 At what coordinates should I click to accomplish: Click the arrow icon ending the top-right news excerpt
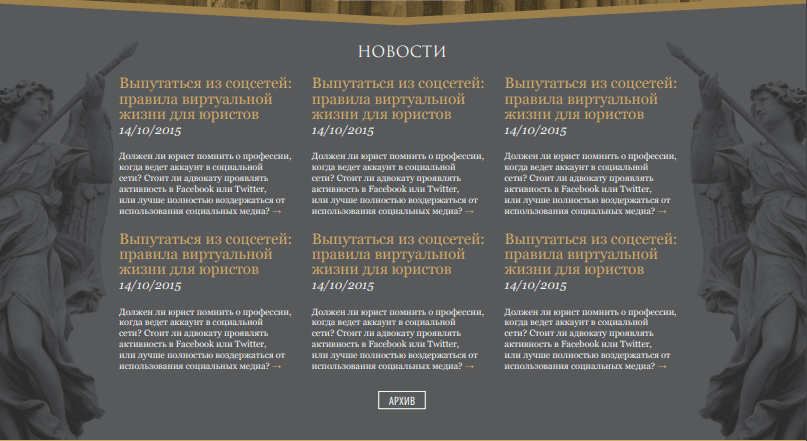(x=663, y=212)
